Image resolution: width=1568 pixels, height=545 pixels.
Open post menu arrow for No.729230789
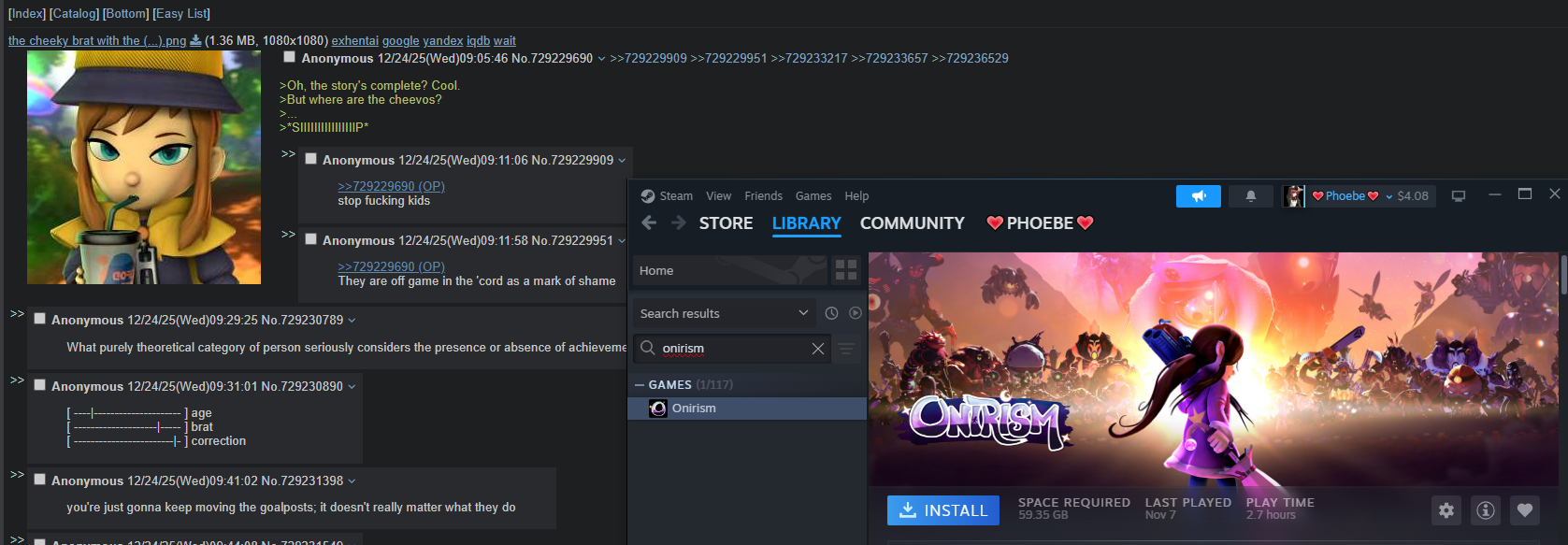coord(352,321)
